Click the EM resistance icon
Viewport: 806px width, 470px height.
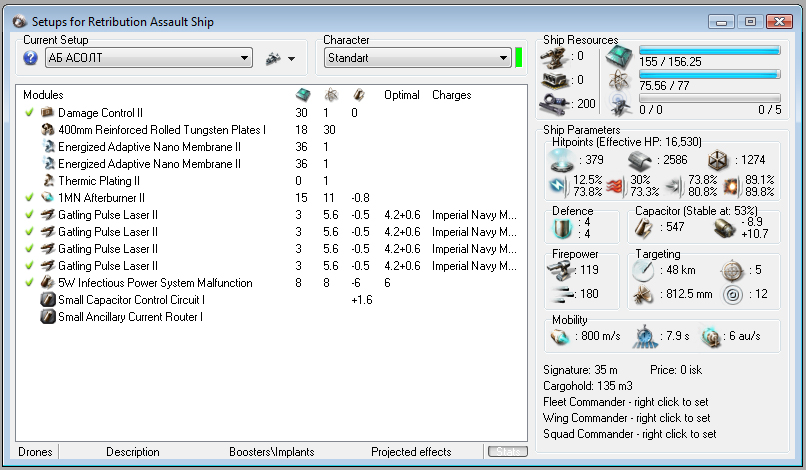(559, 186)
